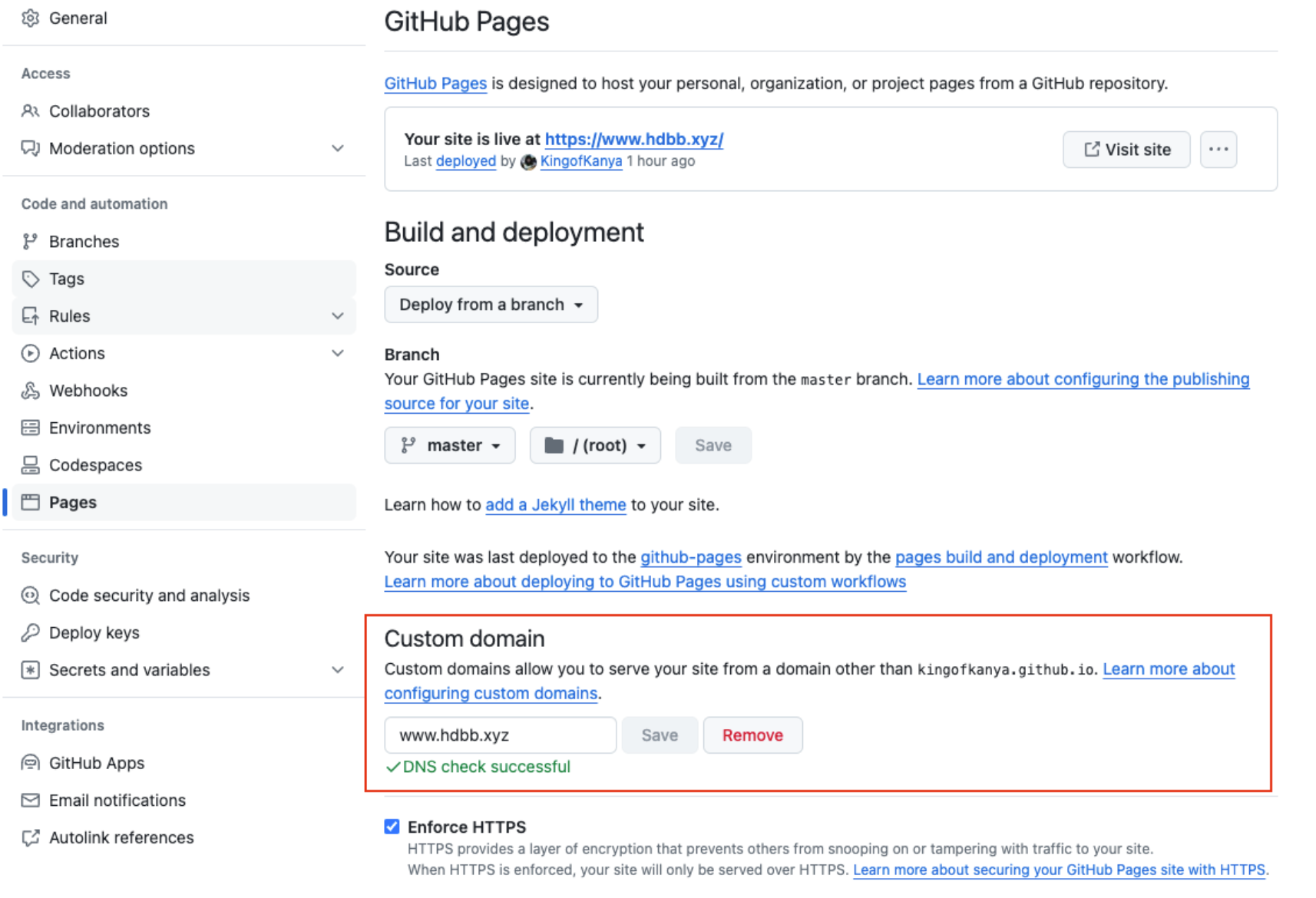Select Branches in the sidebar
This screenshot has width=1316, height=898.
[x=184, y=241]
